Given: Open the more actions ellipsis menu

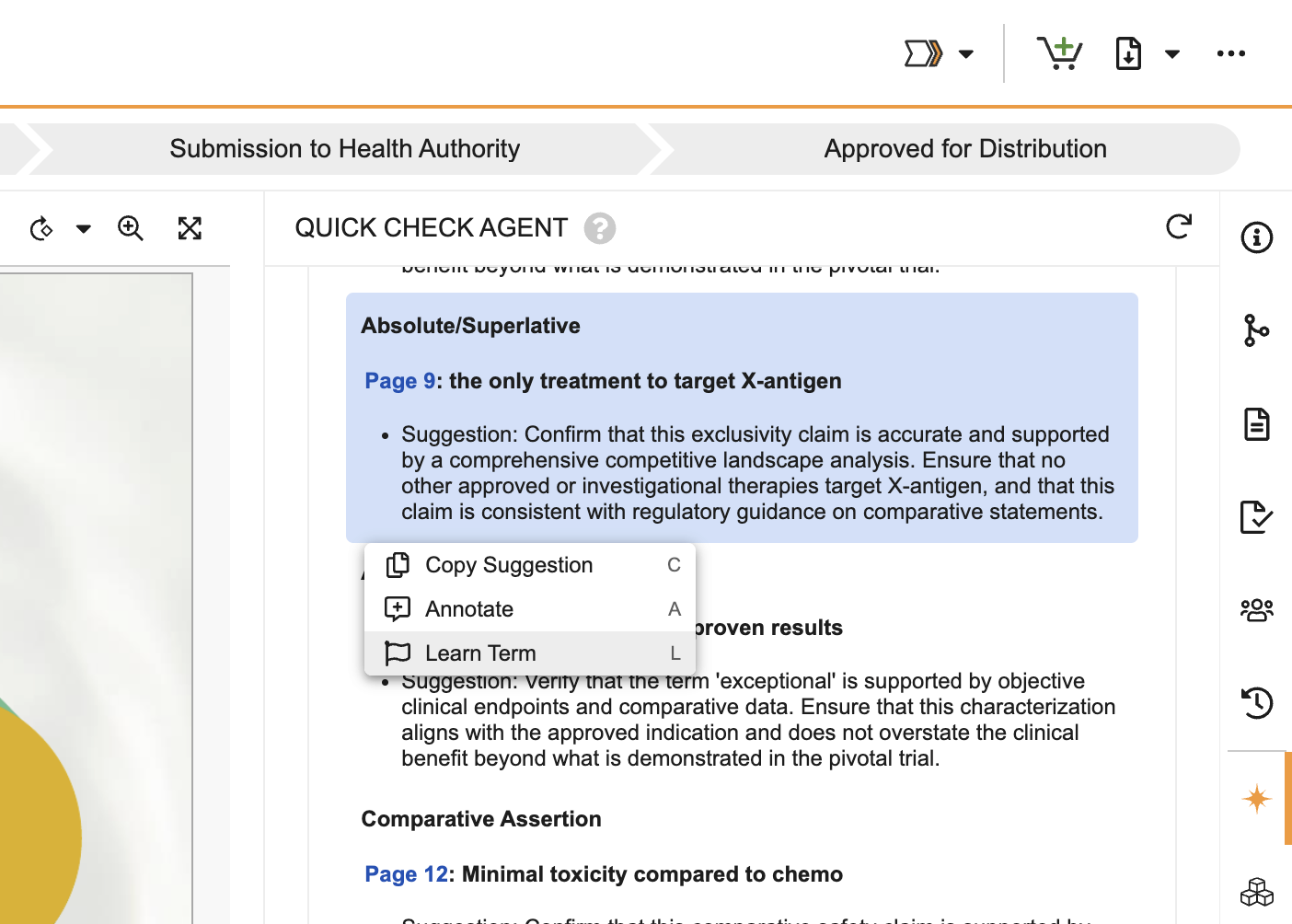Looking at the screenshot, I should (x=1230, y=53).
